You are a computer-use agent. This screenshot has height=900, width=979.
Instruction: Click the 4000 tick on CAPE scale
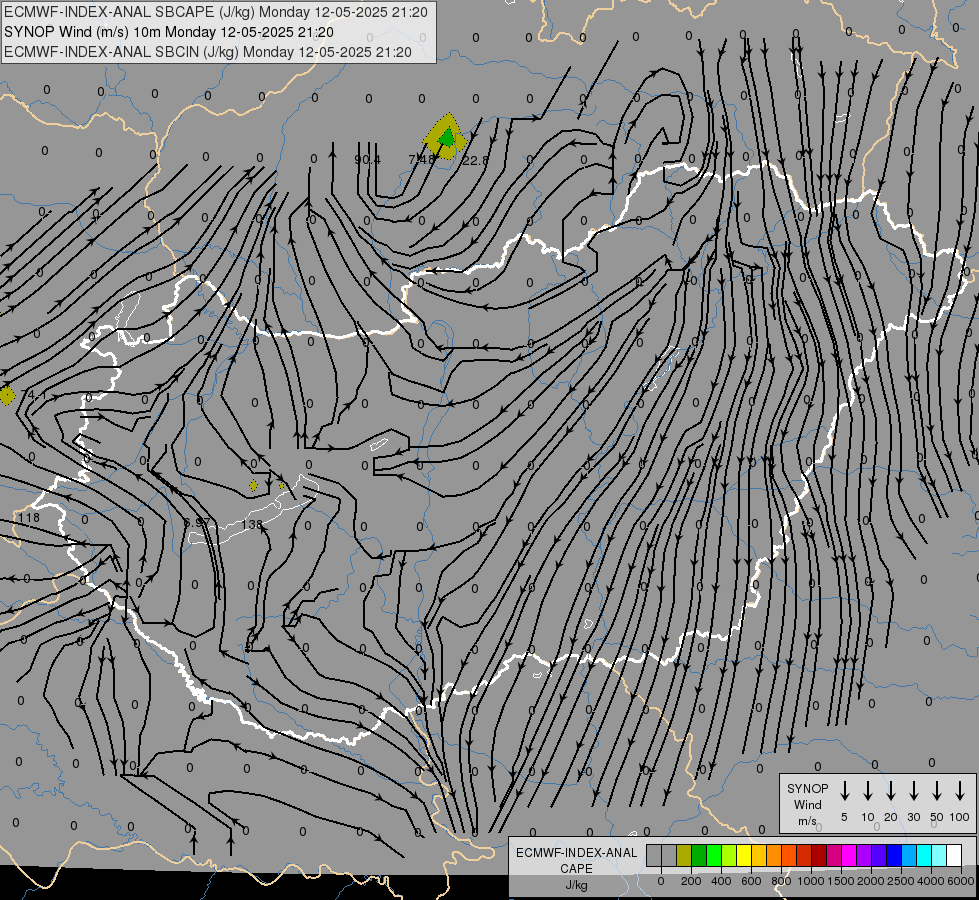931,881
